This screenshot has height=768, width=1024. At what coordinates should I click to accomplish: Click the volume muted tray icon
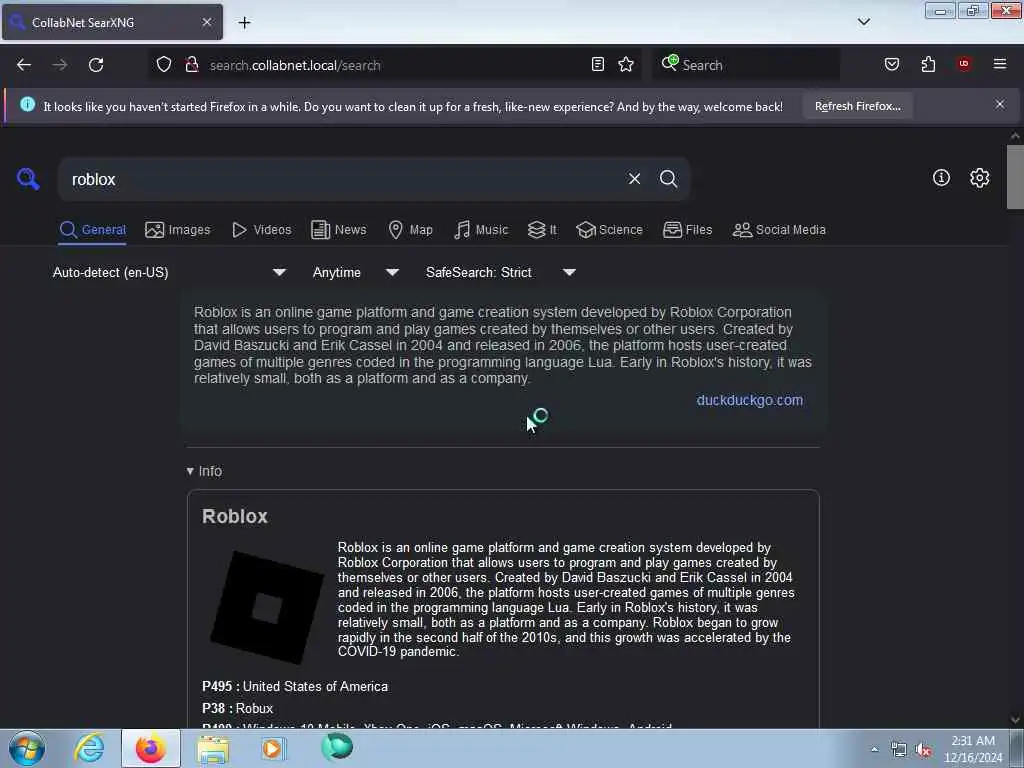pos(923,750)
